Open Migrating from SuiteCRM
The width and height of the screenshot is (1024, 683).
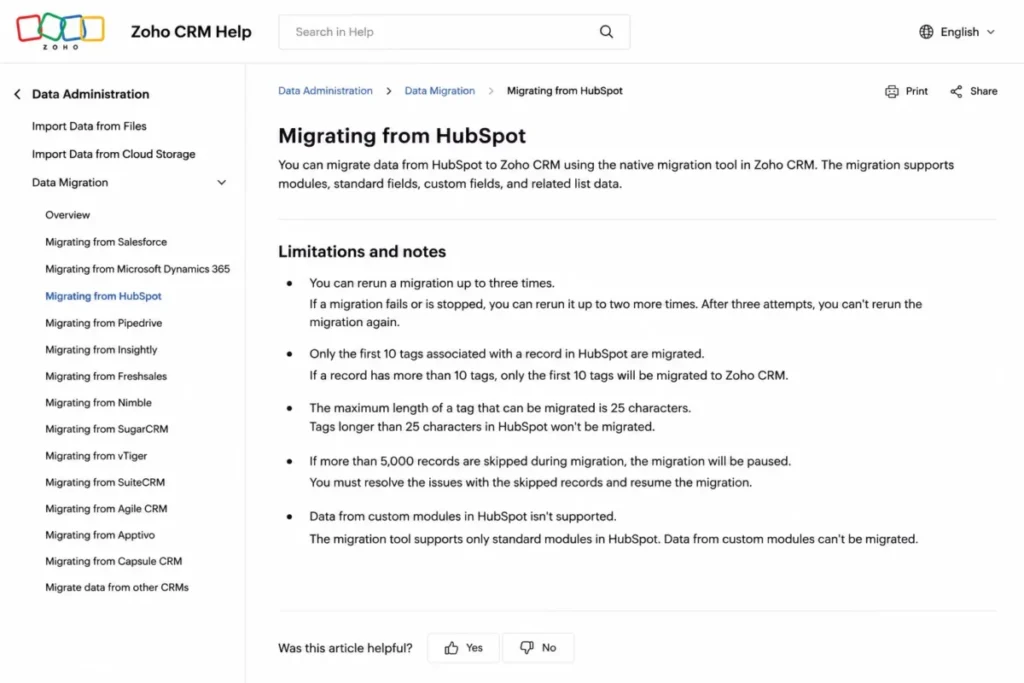click(x=105, y=483)
